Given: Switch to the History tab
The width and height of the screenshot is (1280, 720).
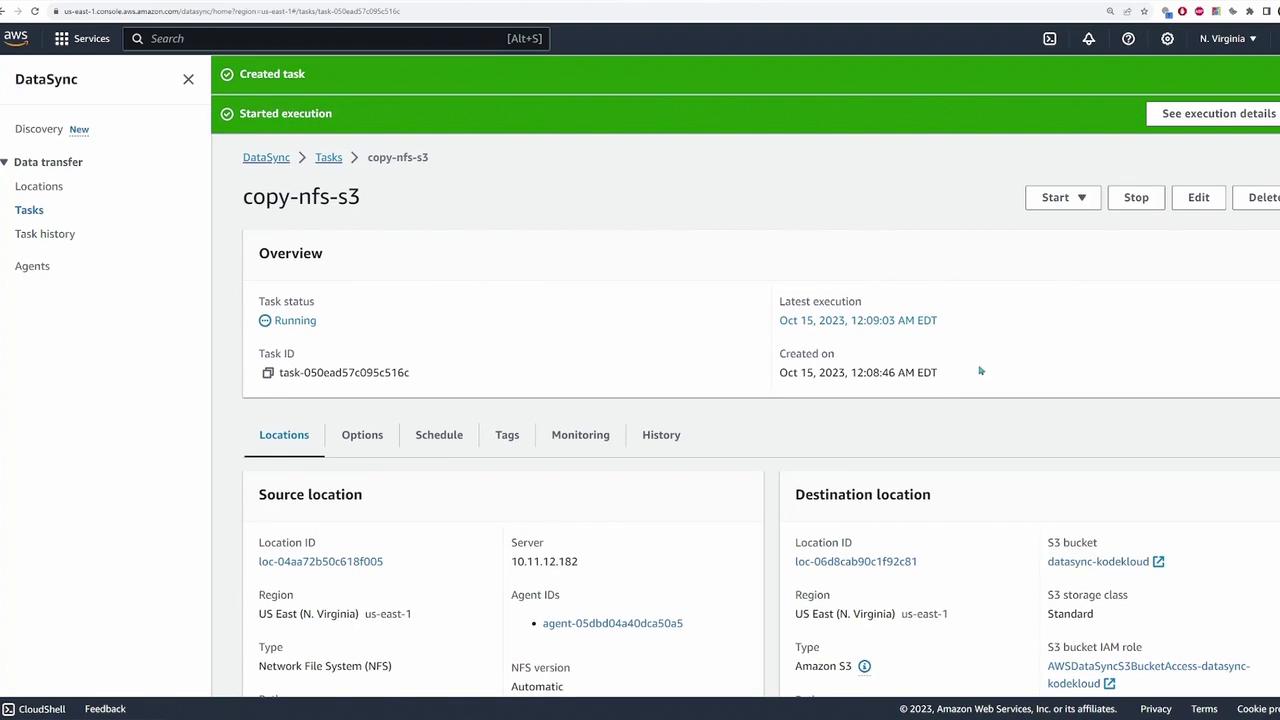Looking at the screenshot, I should click(661, 435).
